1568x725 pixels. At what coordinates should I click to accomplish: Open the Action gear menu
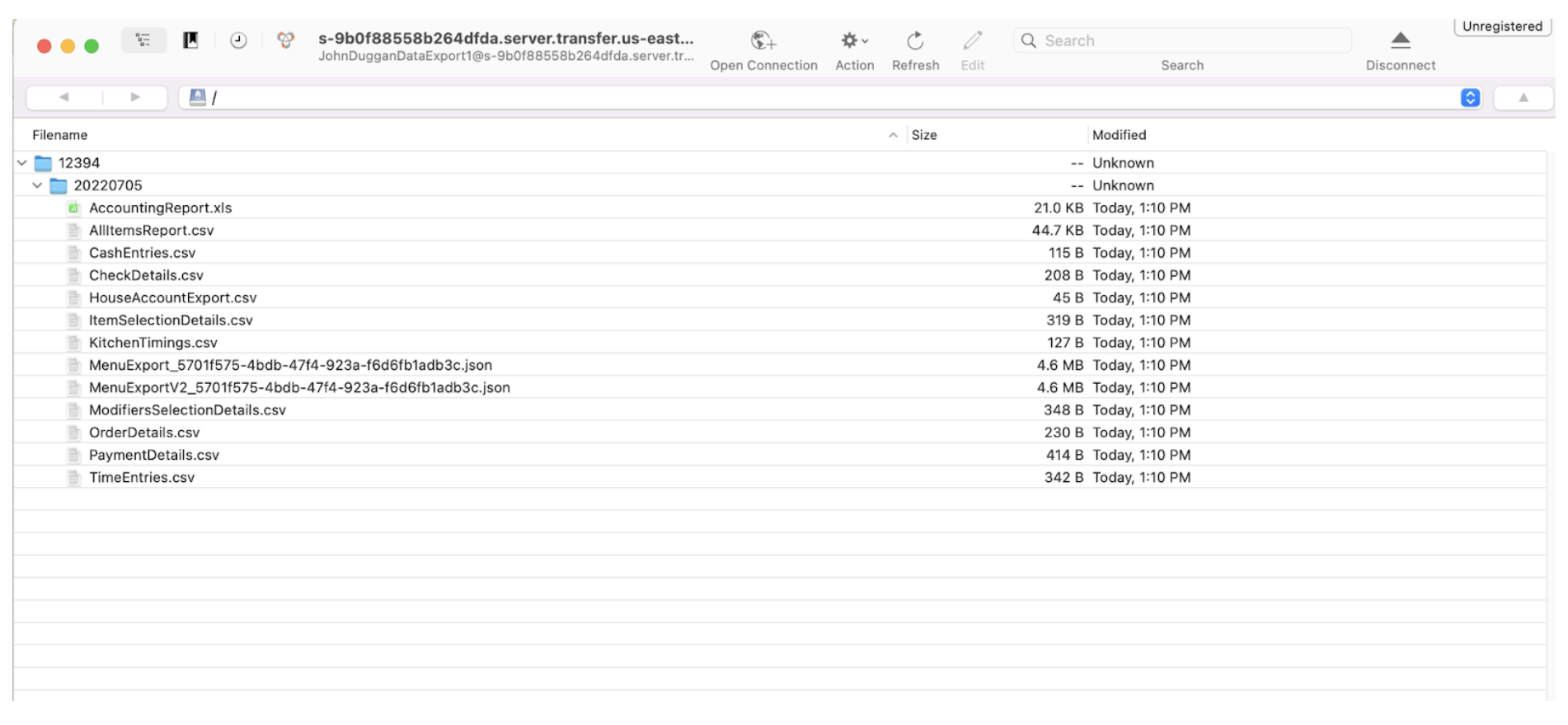pyautogui.click(x=853, y=40)
